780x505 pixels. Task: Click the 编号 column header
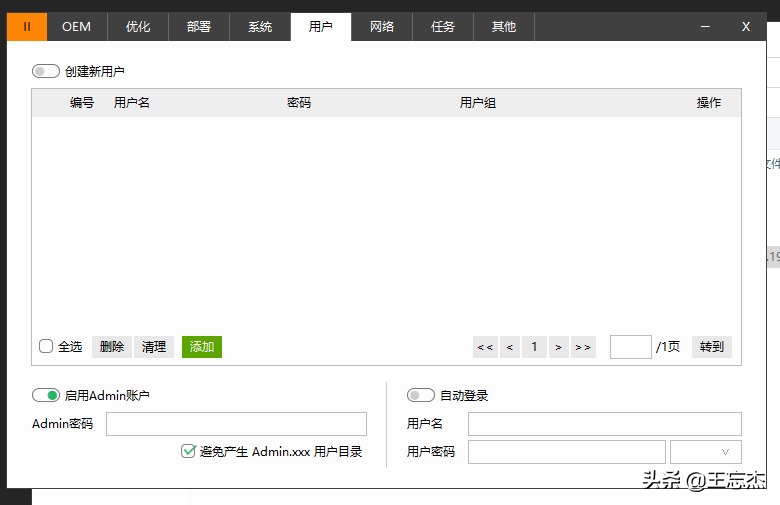(82, 102)
